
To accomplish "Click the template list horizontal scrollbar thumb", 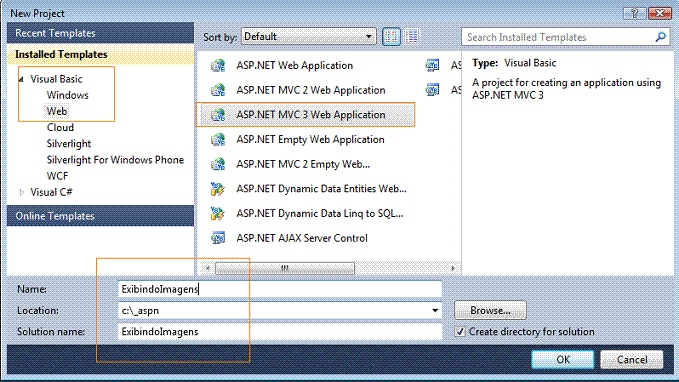I will pos(285,269).
